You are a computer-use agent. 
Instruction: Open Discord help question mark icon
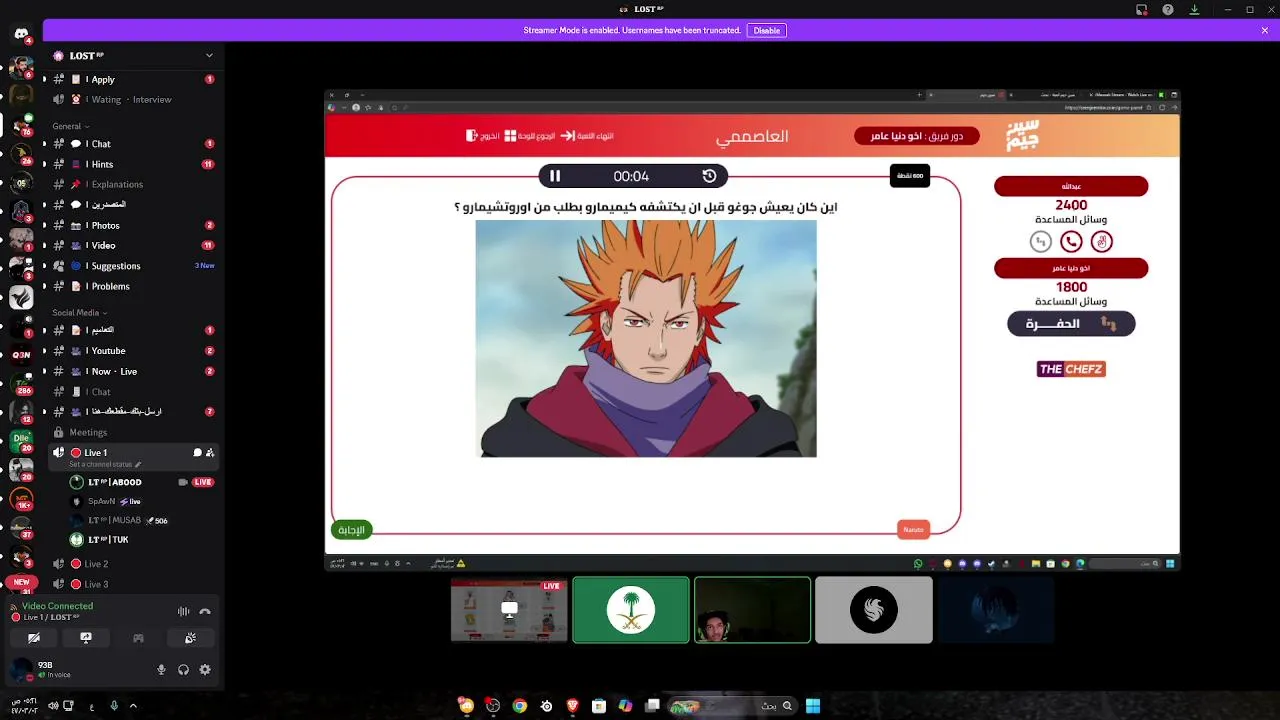coord(1168,10)
